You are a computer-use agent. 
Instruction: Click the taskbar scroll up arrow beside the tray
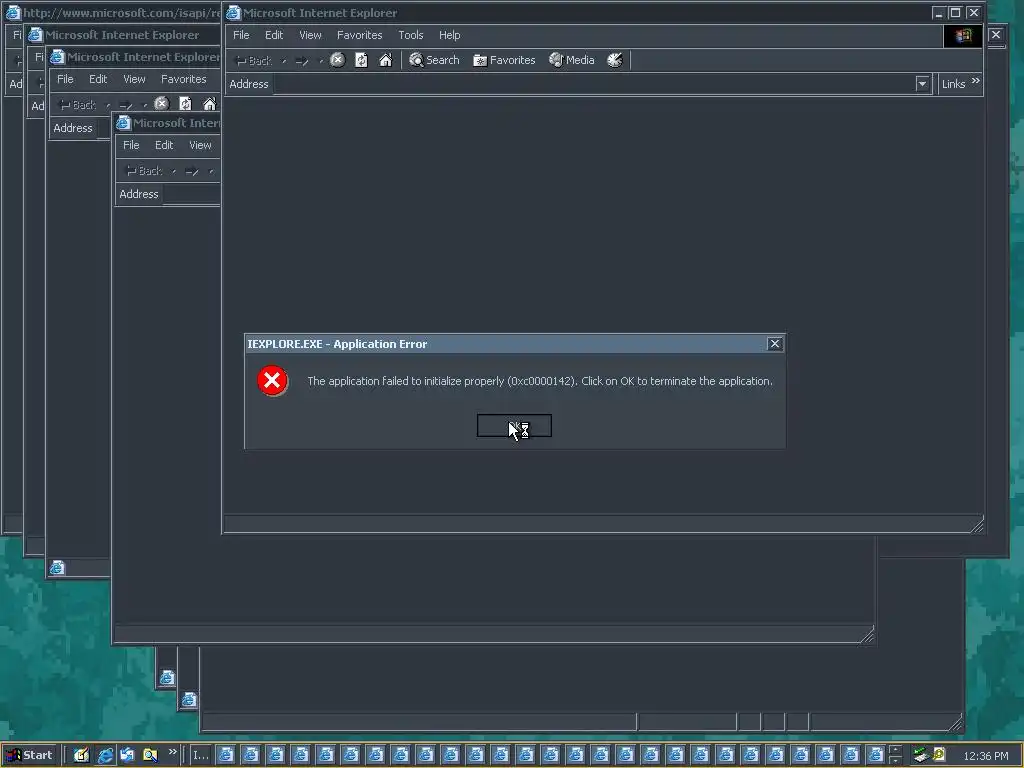click(895, 750)
